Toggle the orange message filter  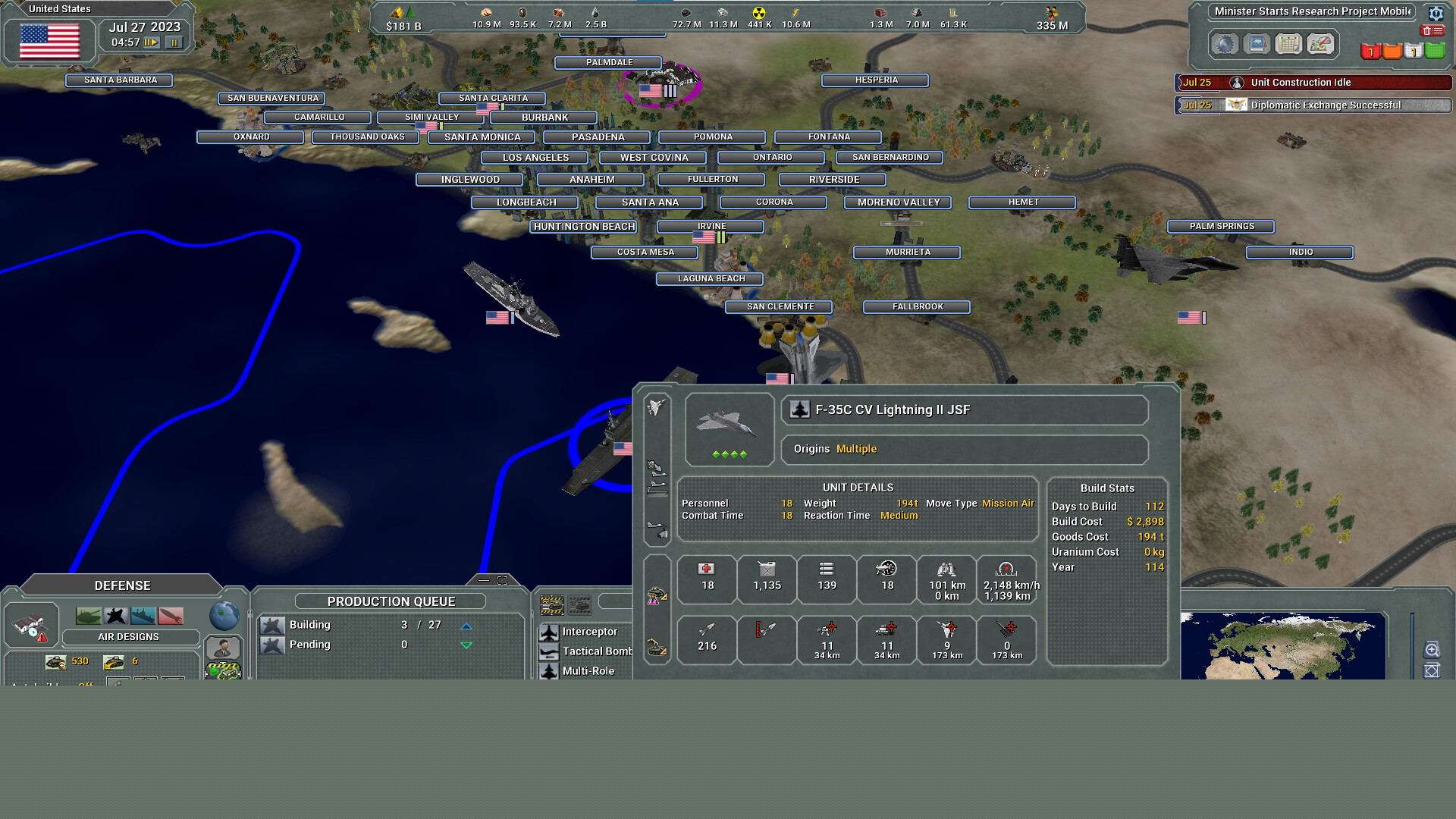[1392, 51]
